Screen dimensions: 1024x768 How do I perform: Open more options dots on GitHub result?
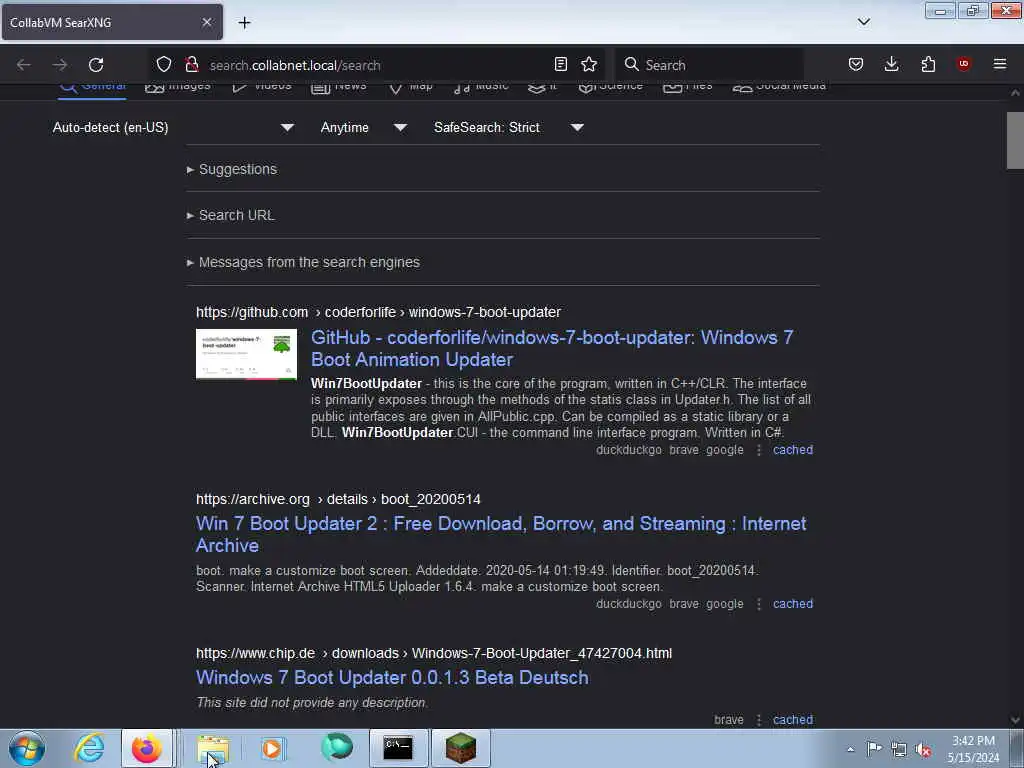[x=759, y=450]
